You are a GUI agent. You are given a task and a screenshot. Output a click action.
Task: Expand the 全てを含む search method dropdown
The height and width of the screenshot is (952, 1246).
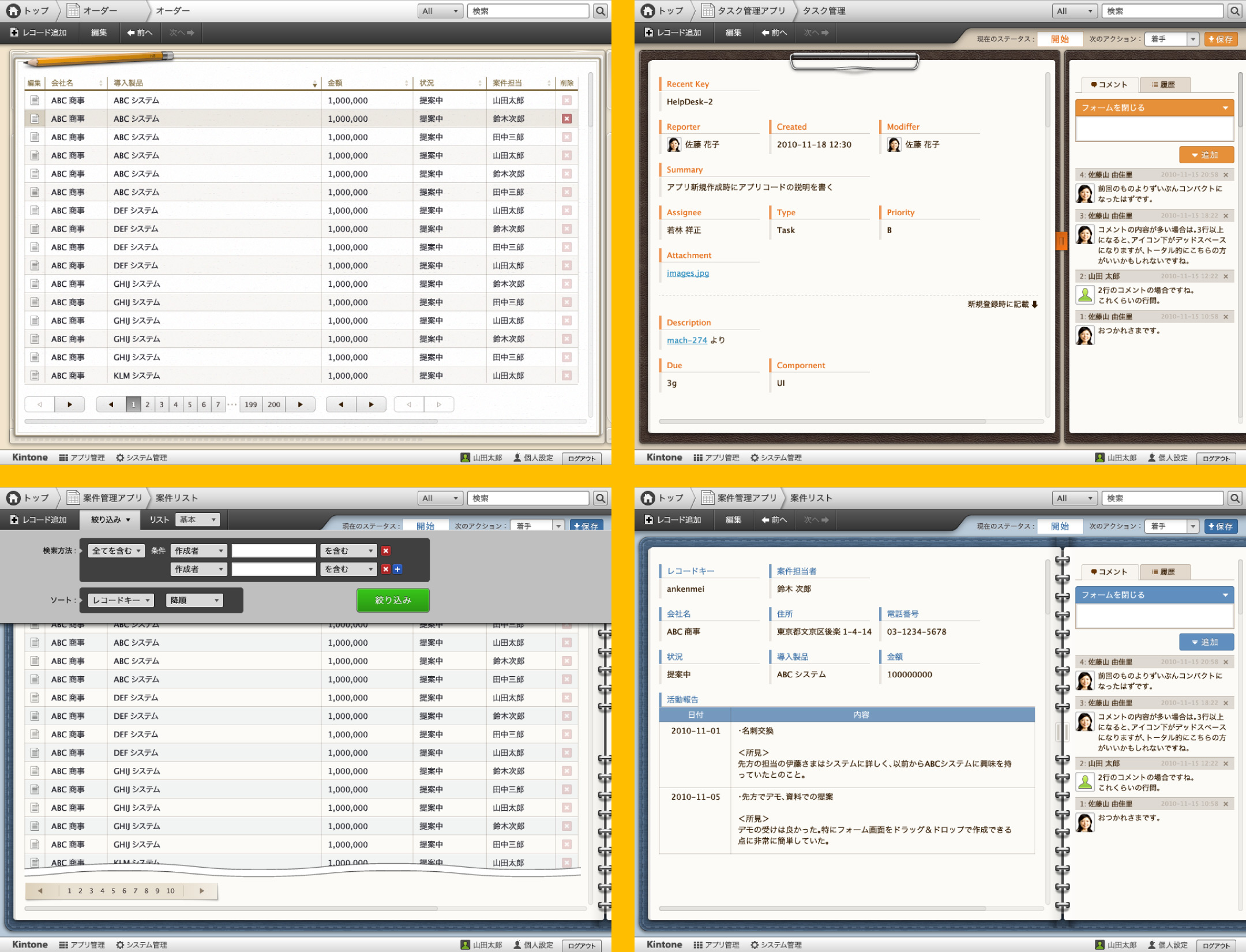pyautogui.click(x=117, y=551)
